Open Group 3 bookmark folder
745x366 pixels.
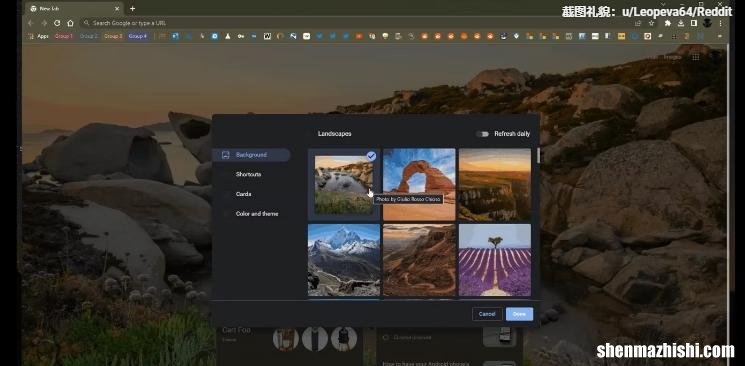coord(113,36)
